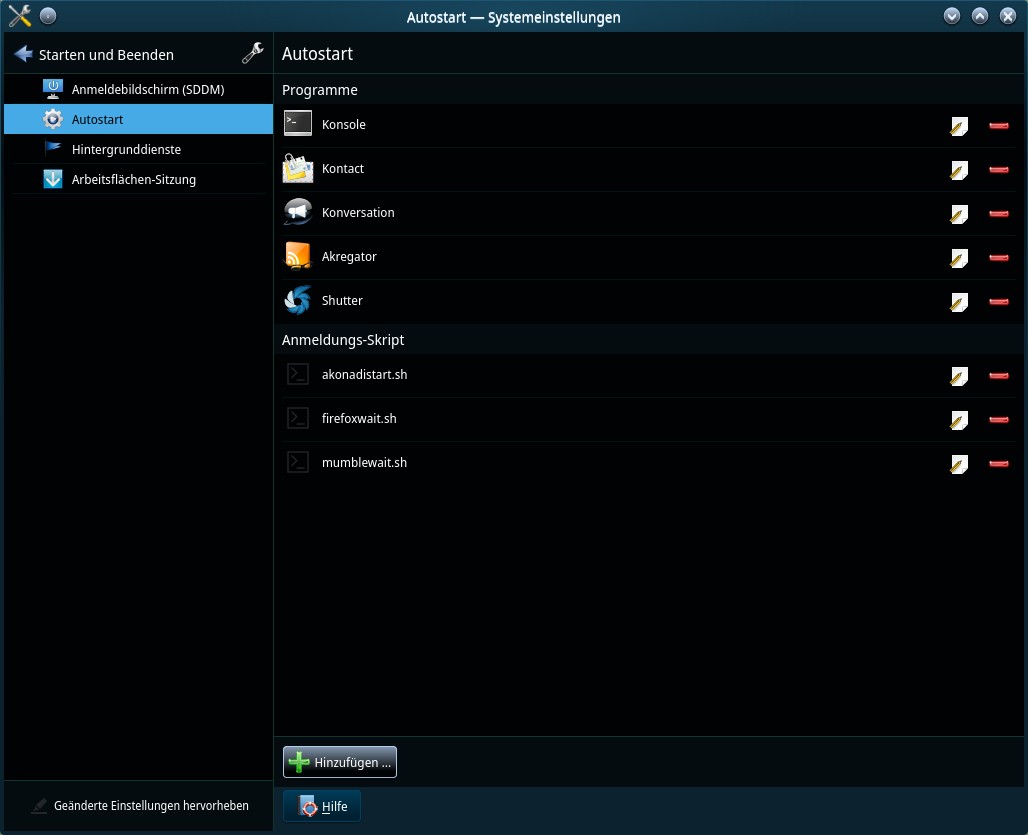This screenshot has height=835, width=1028.
Task: Click the Shutter aperture icon
Action: [298, 300]
